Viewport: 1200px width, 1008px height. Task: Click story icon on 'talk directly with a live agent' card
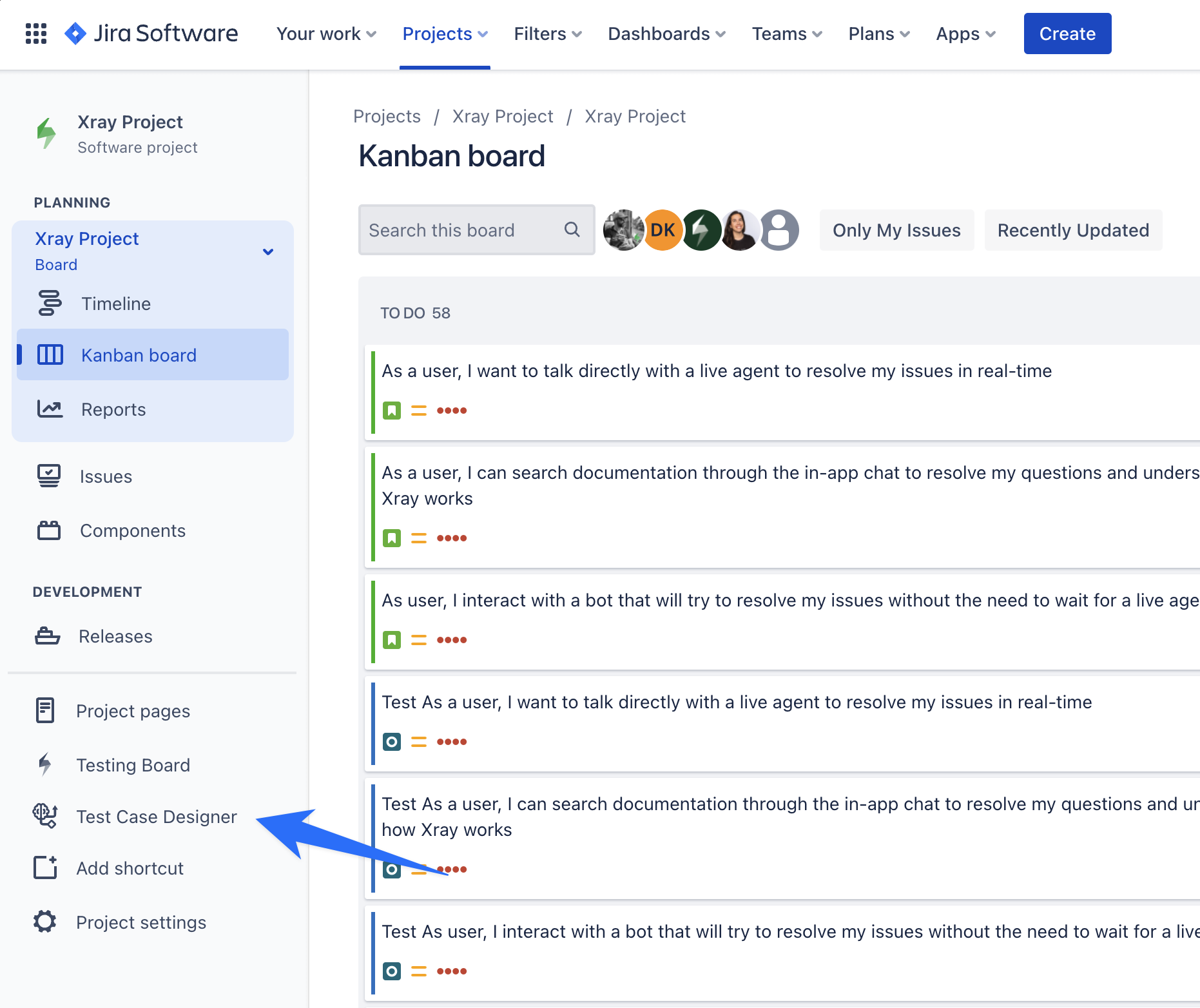point(392,410)
